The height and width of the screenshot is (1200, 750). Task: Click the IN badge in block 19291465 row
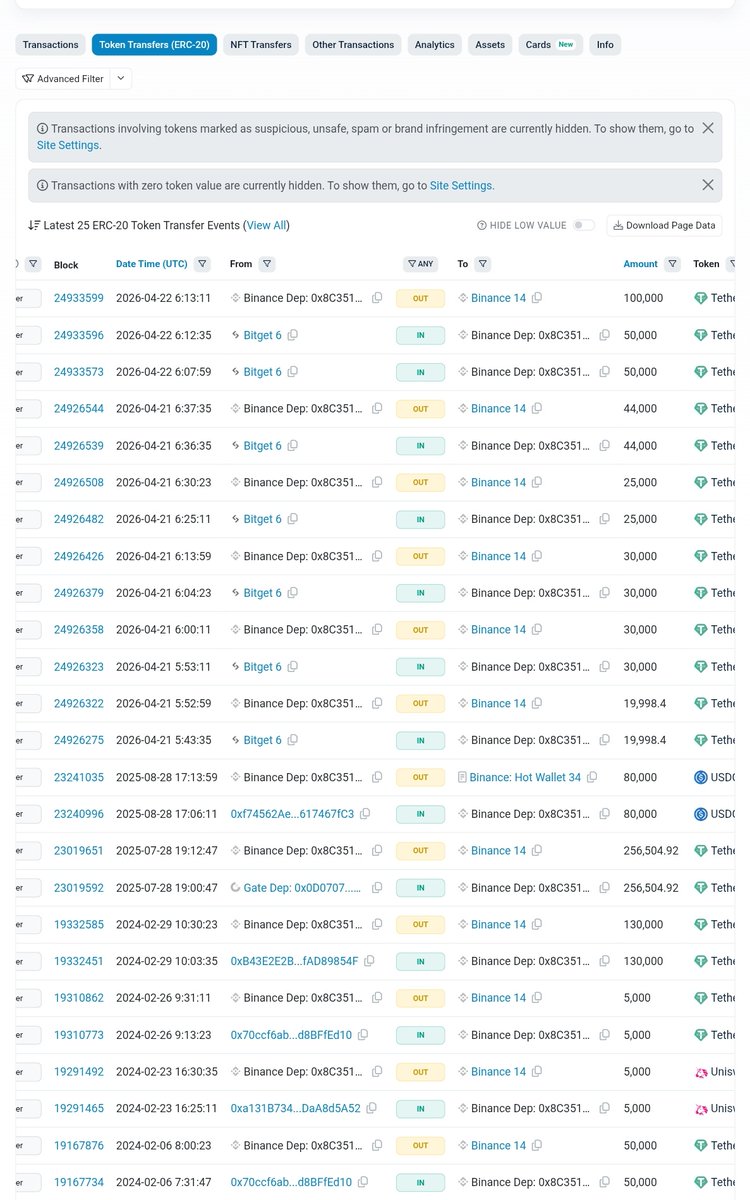tap(421, 1108)
